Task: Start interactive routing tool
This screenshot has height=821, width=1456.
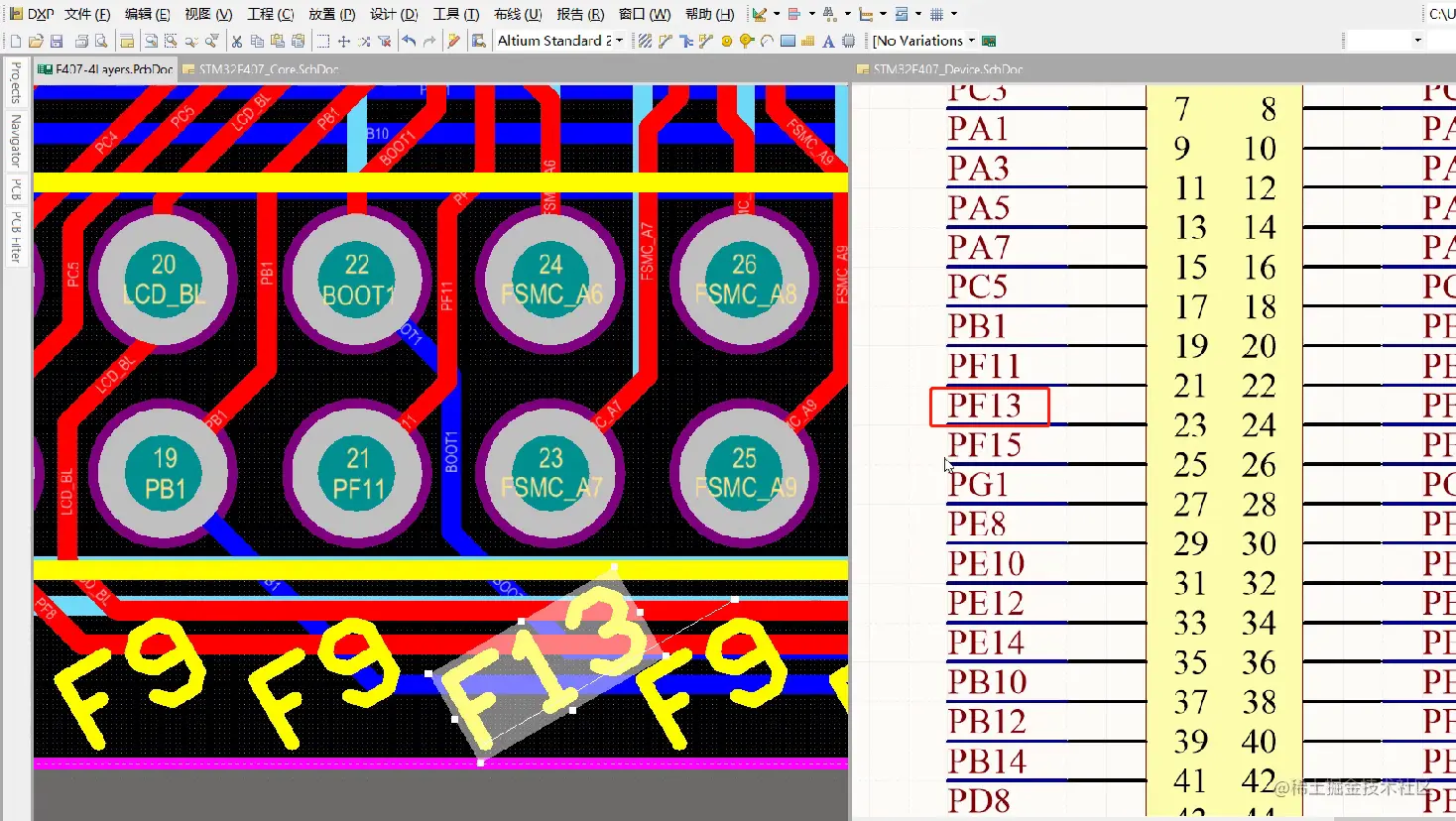Action: pyautogui.click(x=666, y=41)
